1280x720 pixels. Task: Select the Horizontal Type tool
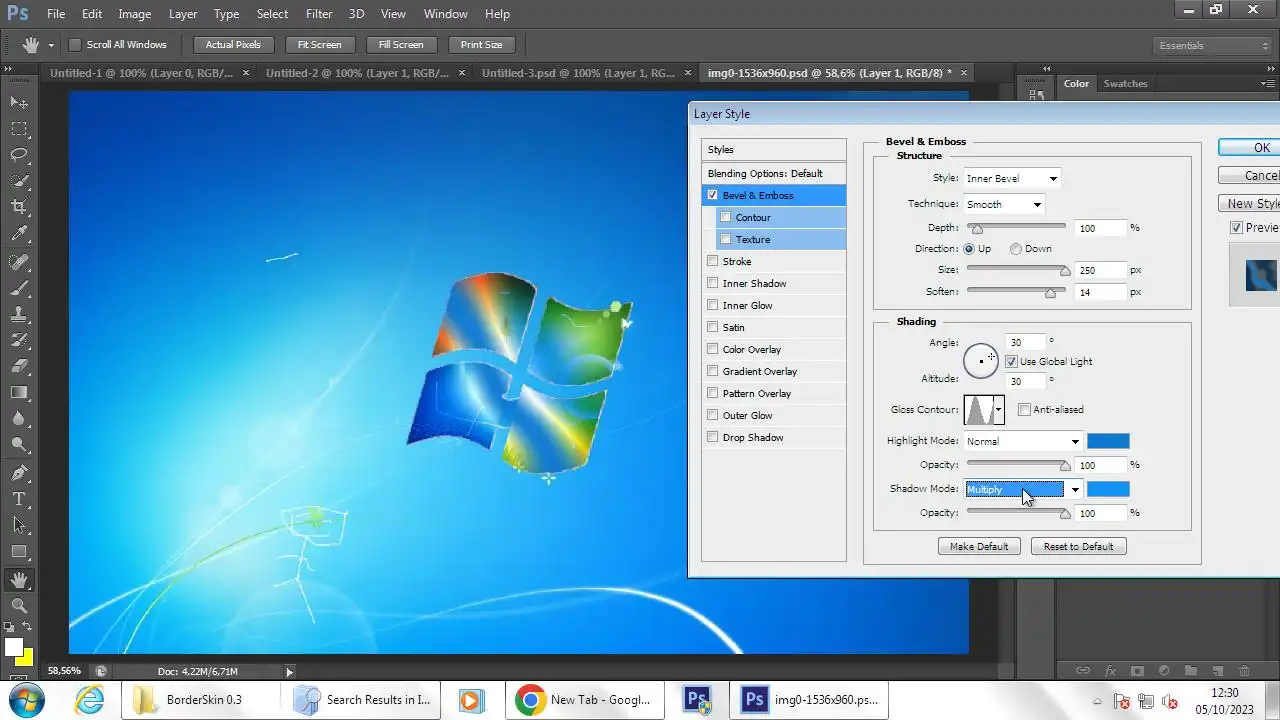click(19, 499)
